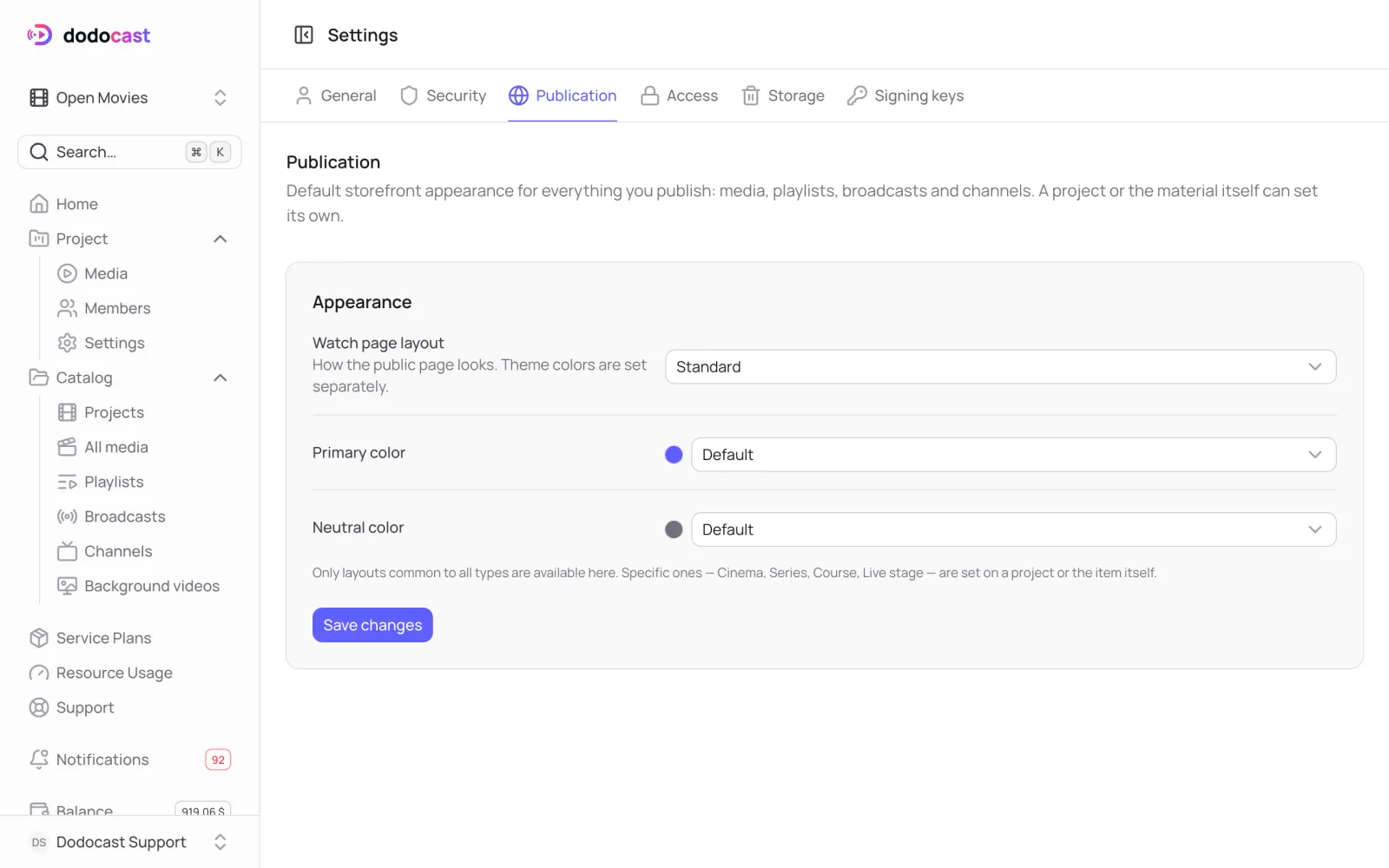
Task: Switch to the General tab
Action: (336, 95)
